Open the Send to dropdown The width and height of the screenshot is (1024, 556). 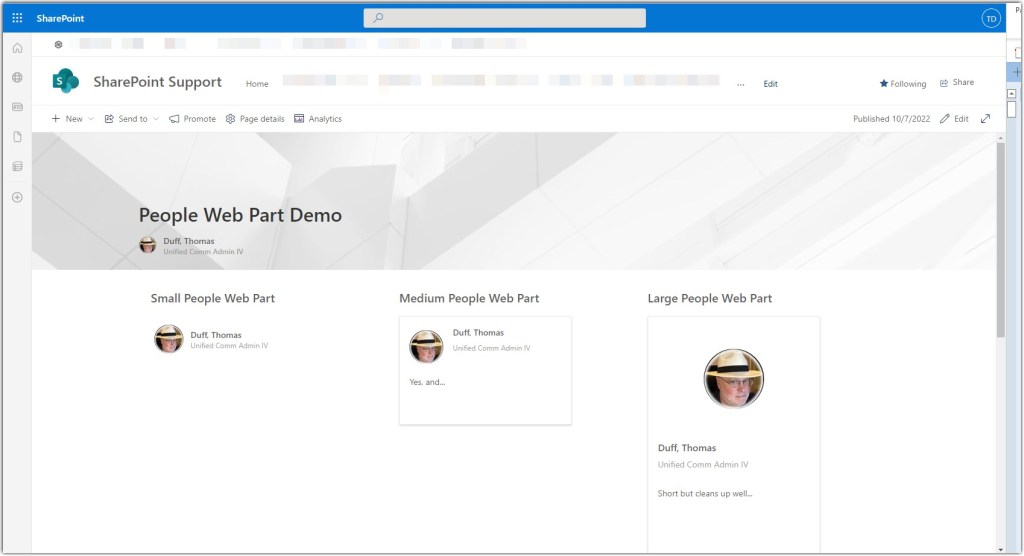click(132, 119)
